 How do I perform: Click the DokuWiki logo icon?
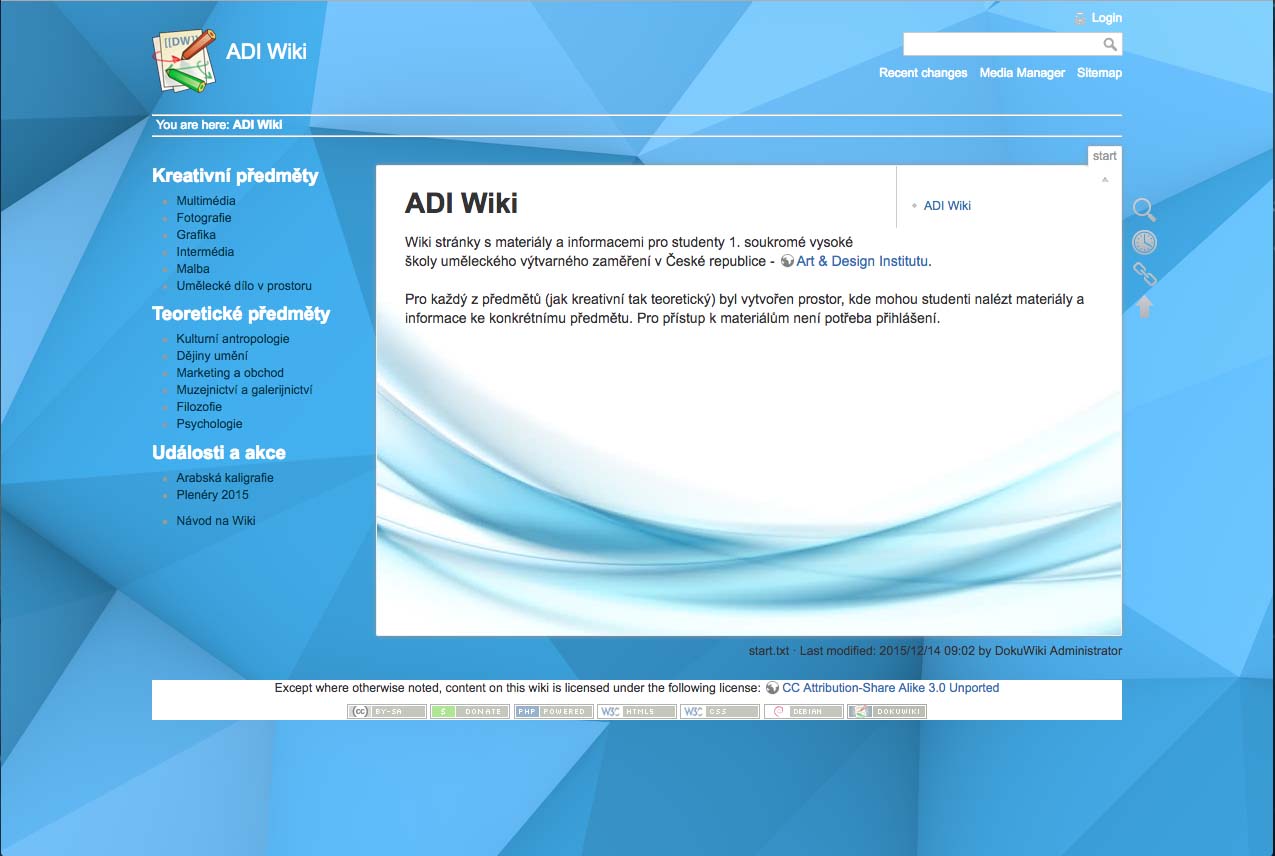click(185, 60)
